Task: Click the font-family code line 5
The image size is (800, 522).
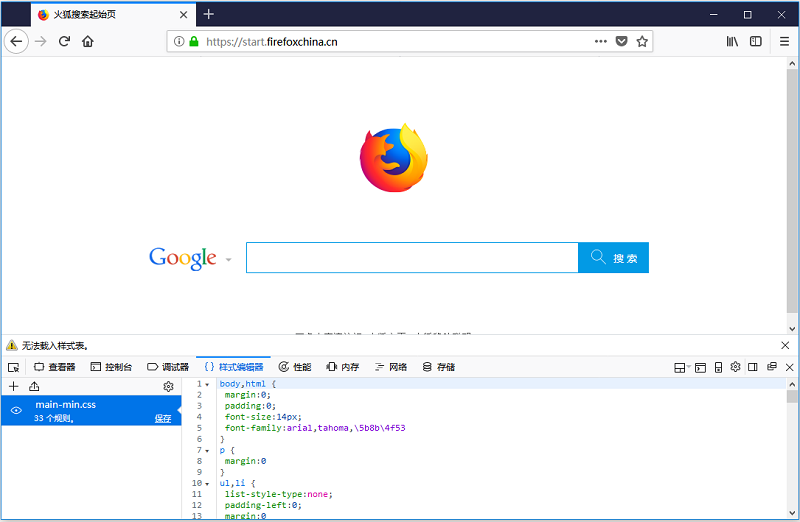Action: click(315, 428)
